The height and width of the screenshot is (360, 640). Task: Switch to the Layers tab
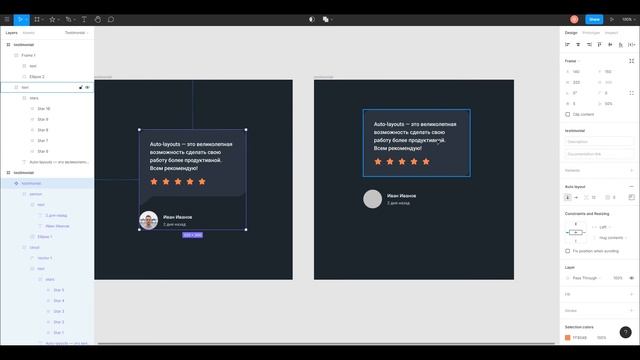(11, 33)
